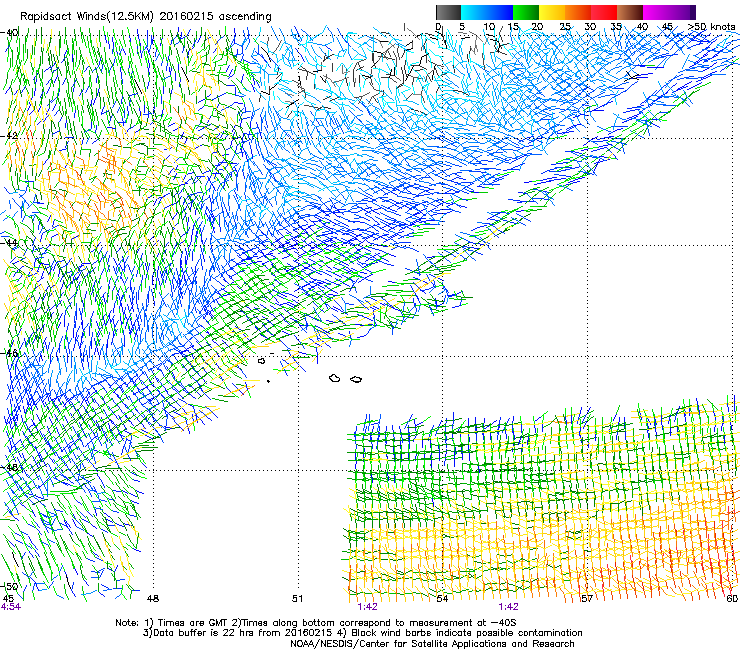The width and height of the screenshot is (740, 650).
Task: Click the red 30-35 knots legend swatch
Action: tap(604, 12)
